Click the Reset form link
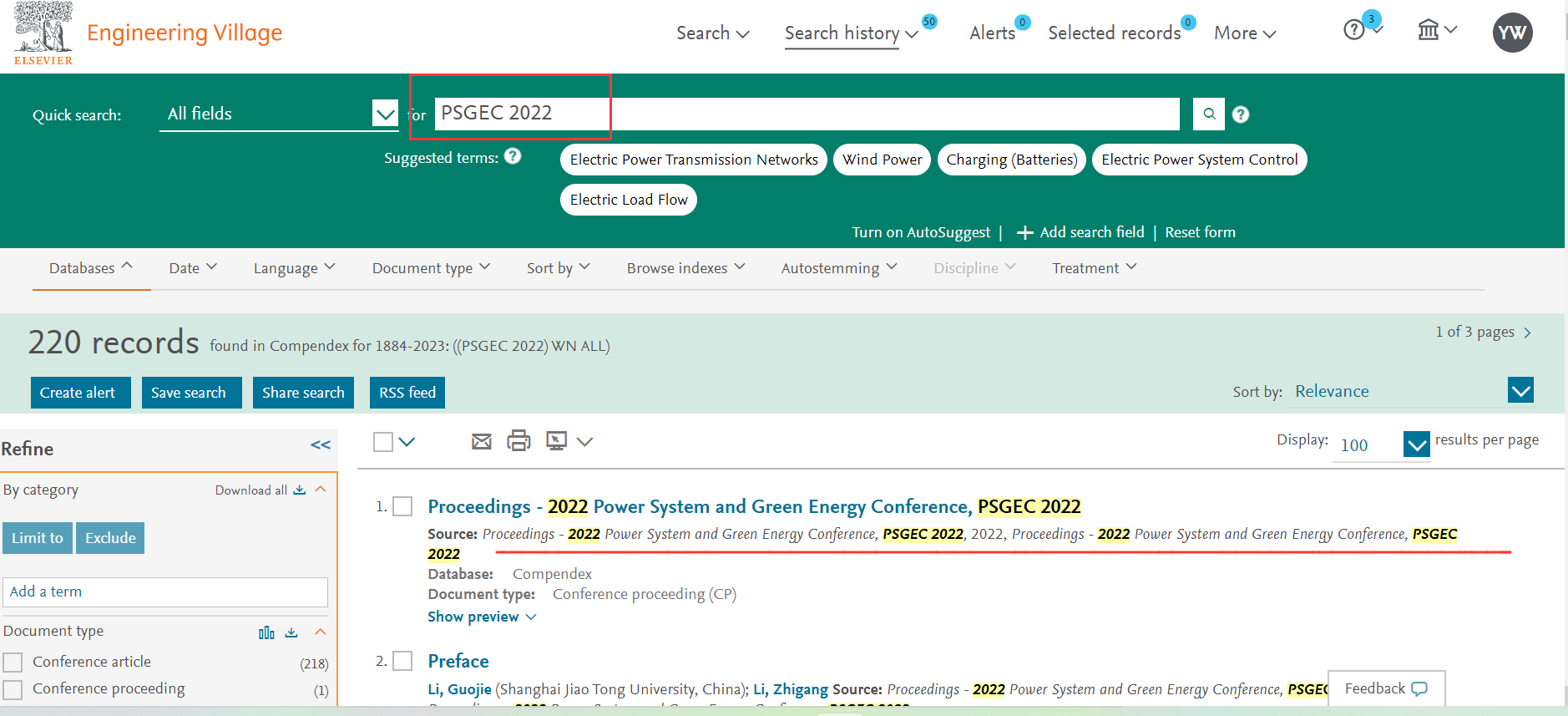The width and height of the screenshot is (1568, 716). click(1200, 232)
